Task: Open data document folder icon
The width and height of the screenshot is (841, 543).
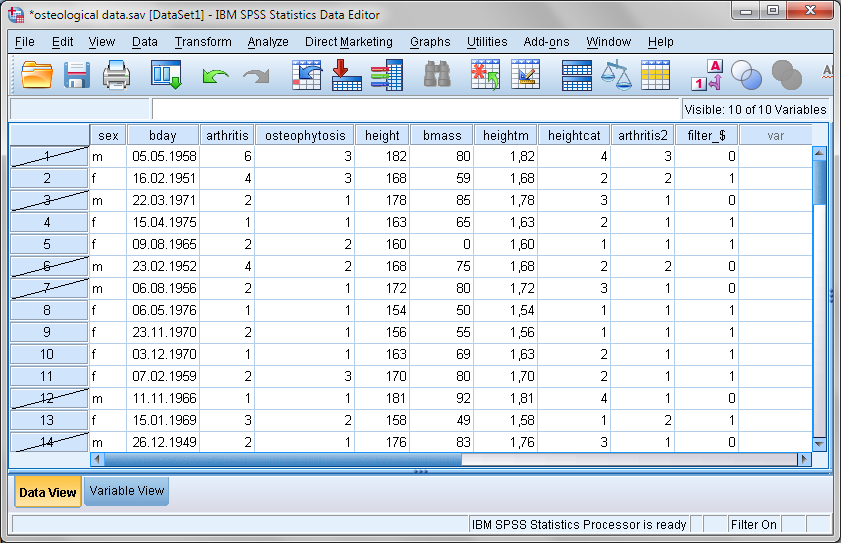Action: point(37,75)
